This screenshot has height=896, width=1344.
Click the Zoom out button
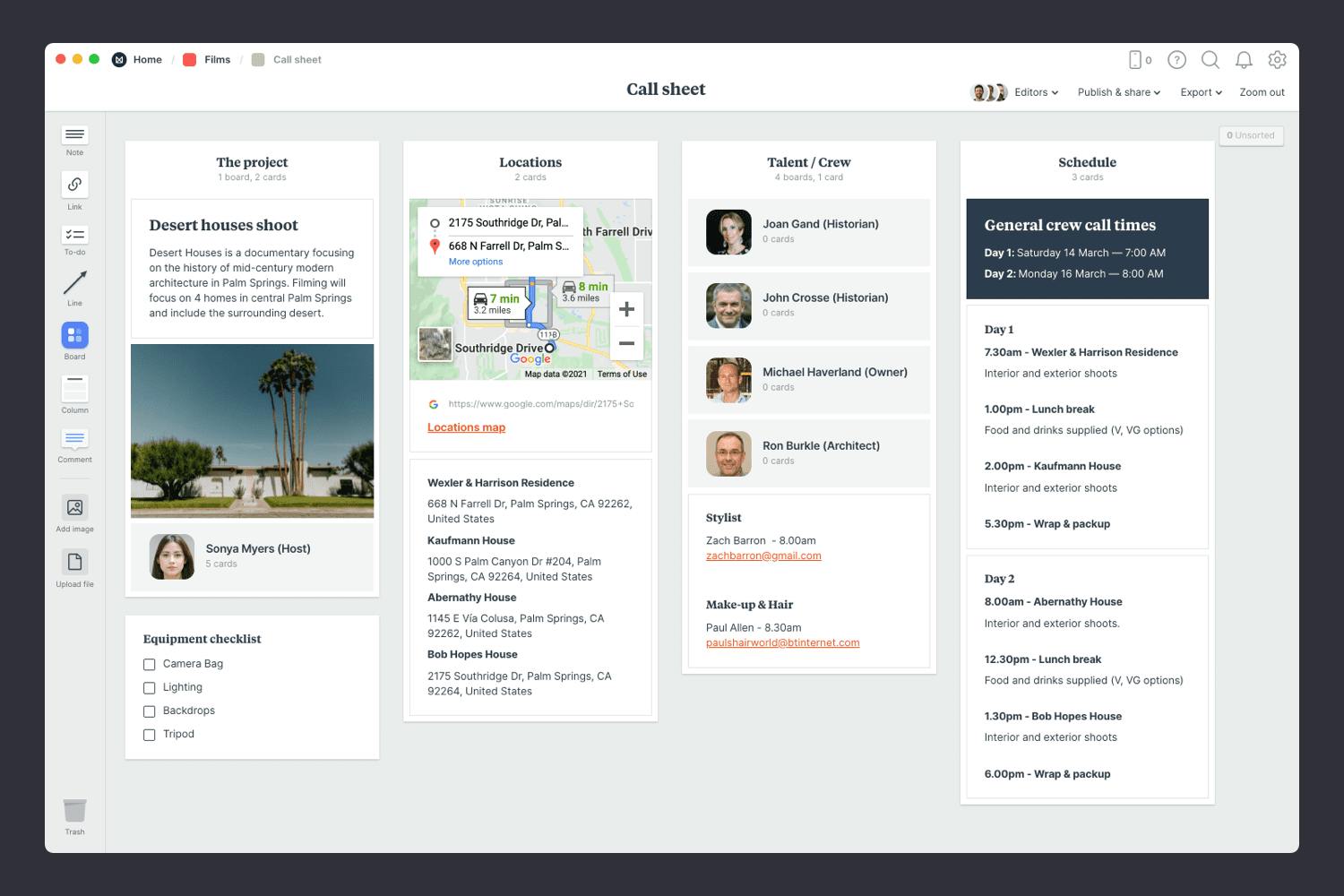(1262, 92)
